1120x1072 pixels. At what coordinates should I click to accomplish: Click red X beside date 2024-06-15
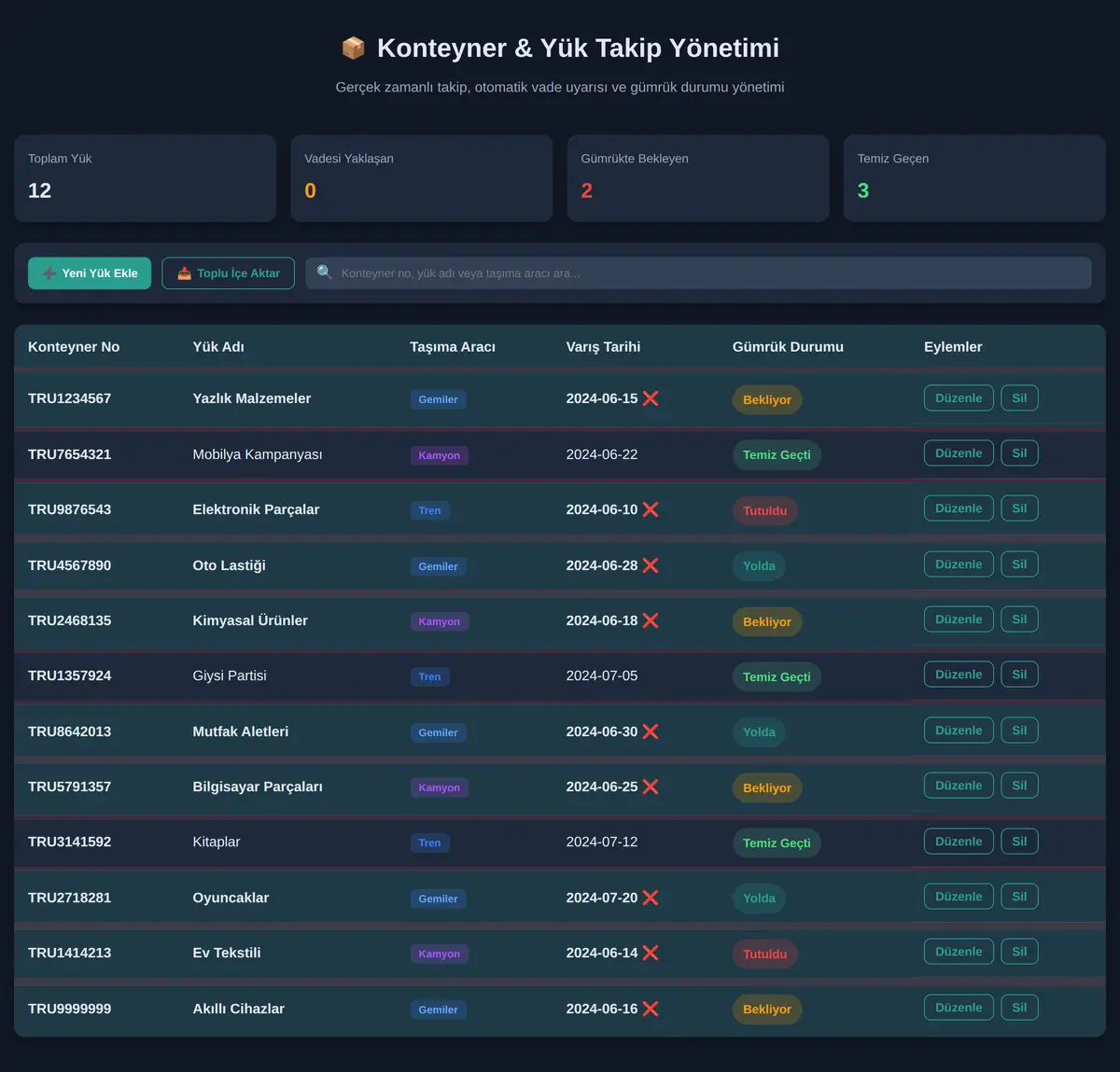(651, 398)
